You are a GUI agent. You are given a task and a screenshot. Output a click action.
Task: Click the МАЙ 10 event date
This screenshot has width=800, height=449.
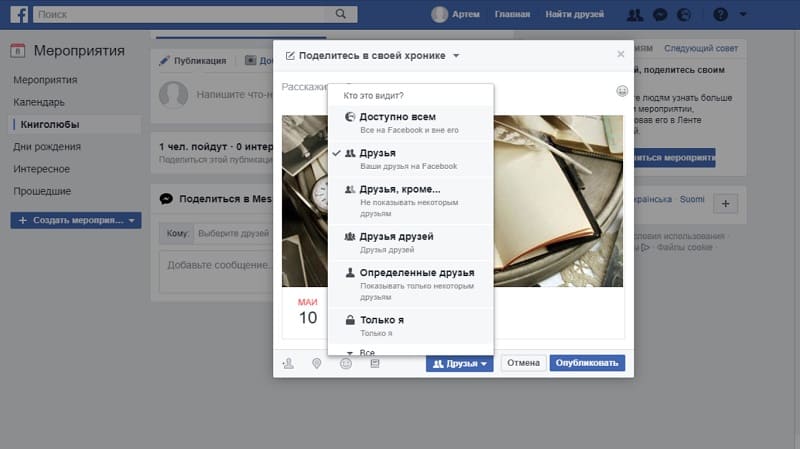pos(308,312)
